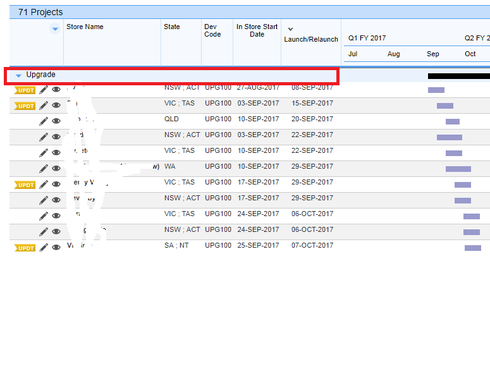The image size is (490, 388).
Task: Click UPDT badge on the 08-SEP-2017 row
Action: tap(25, 90)
